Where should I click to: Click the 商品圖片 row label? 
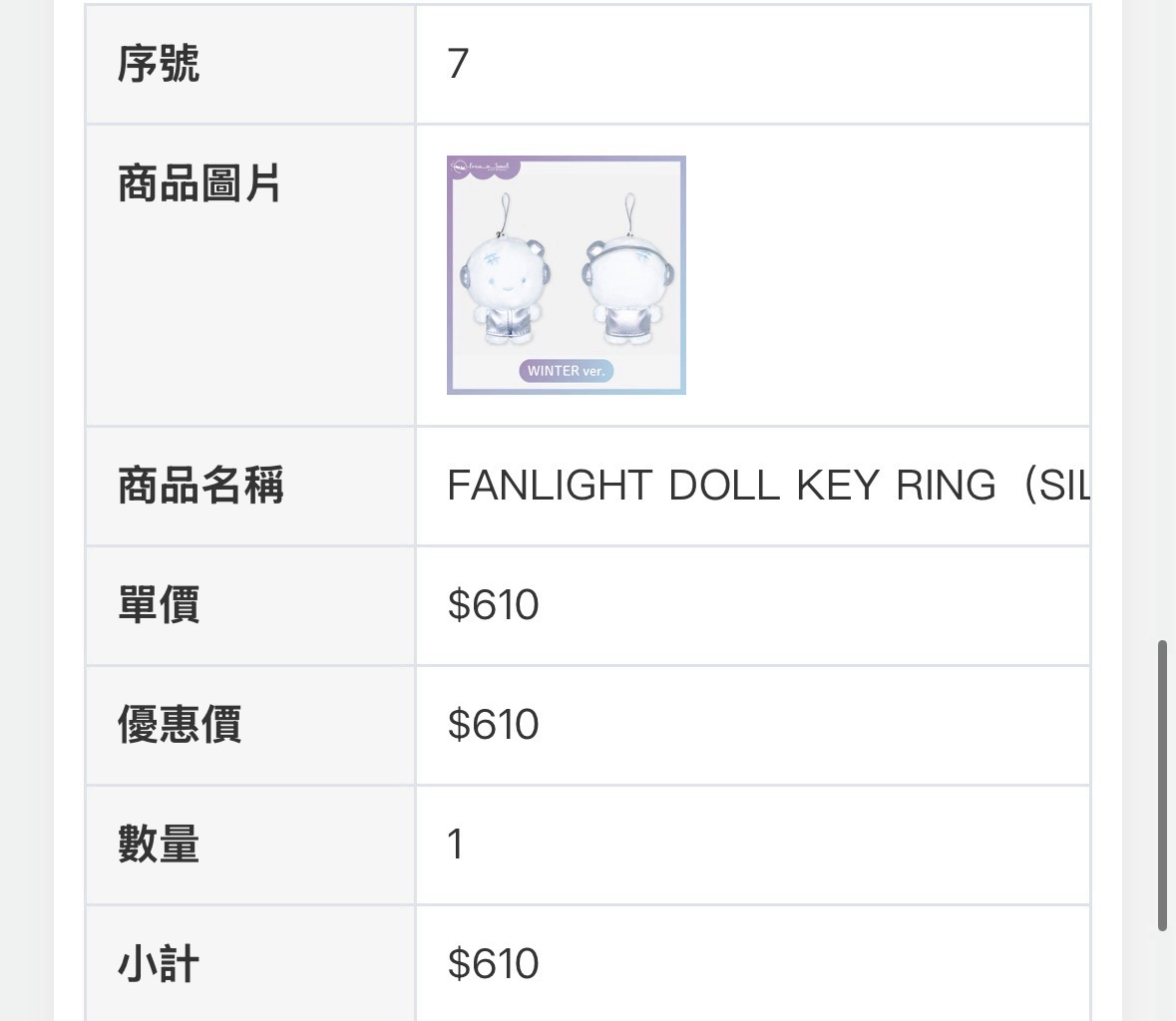[199, 184]
